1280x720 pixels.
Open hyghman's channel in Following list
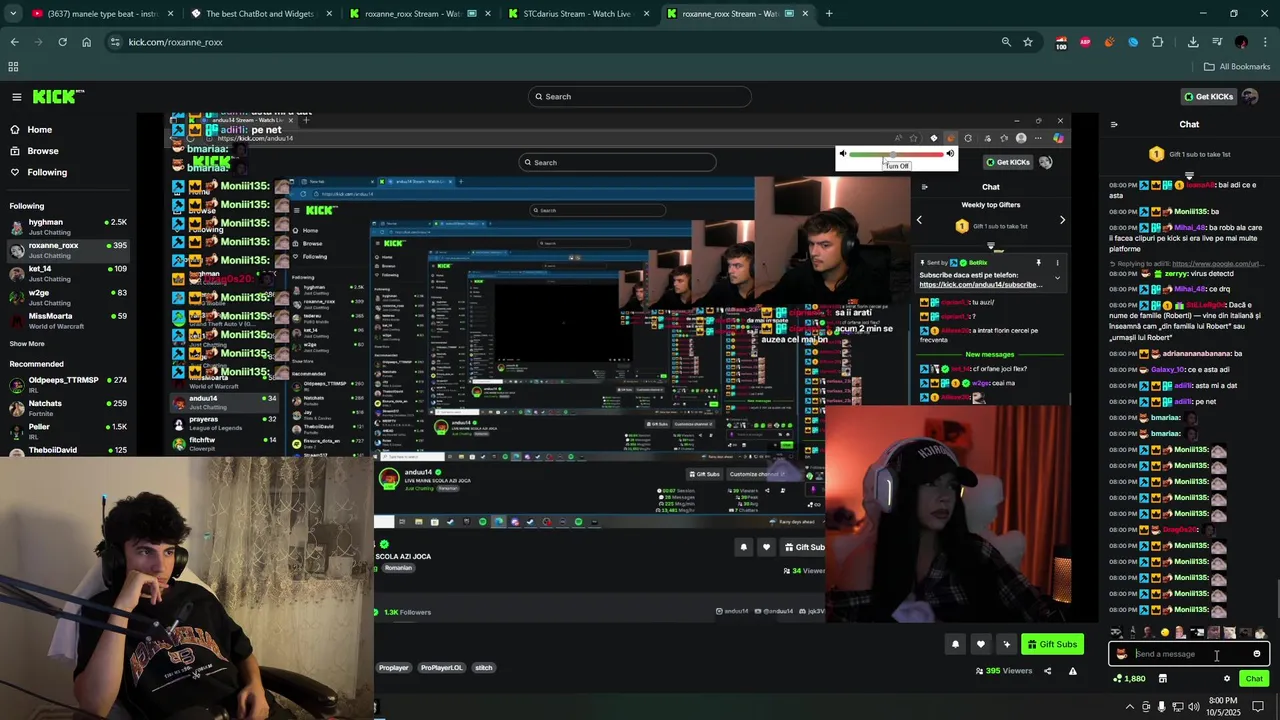pos(67,226)
